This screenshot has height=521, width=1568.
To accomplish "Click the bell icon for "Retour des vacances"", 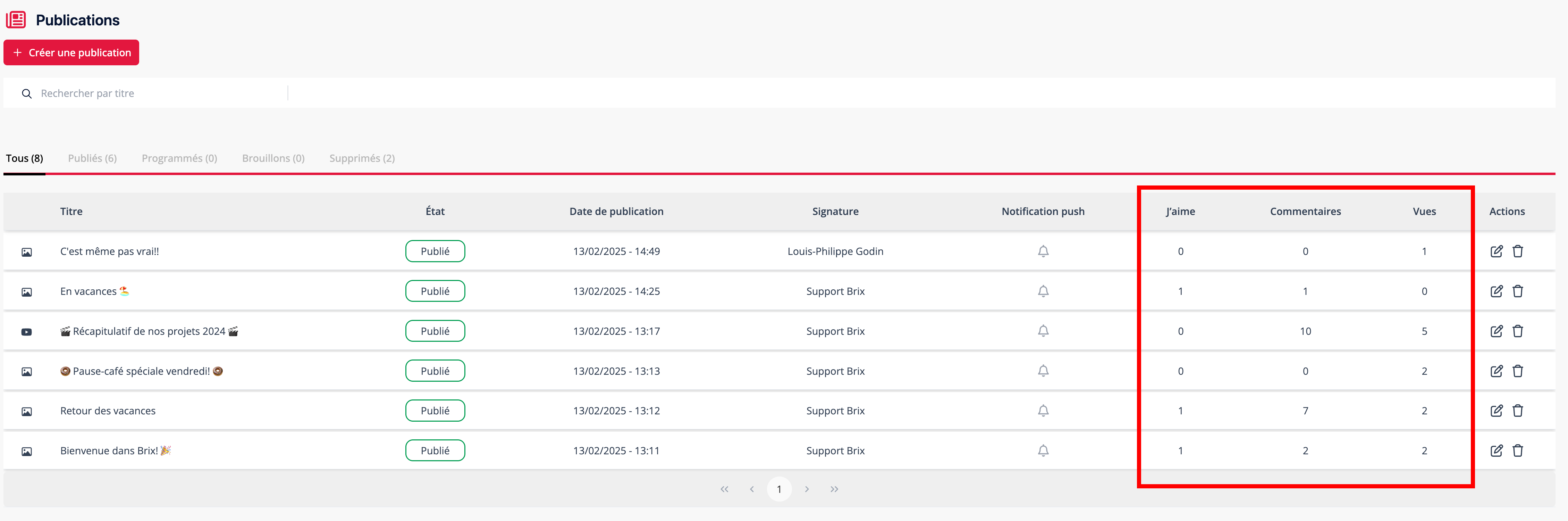I will coord(1043,411).
